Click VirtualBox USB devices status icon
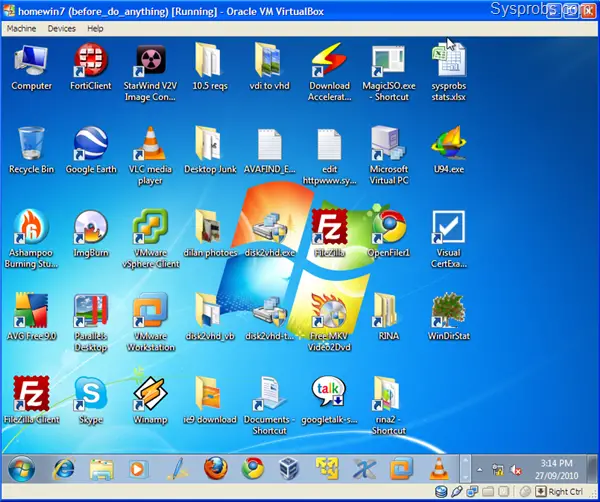This screenshot has width=600, height=502. [x=457, y=491]
